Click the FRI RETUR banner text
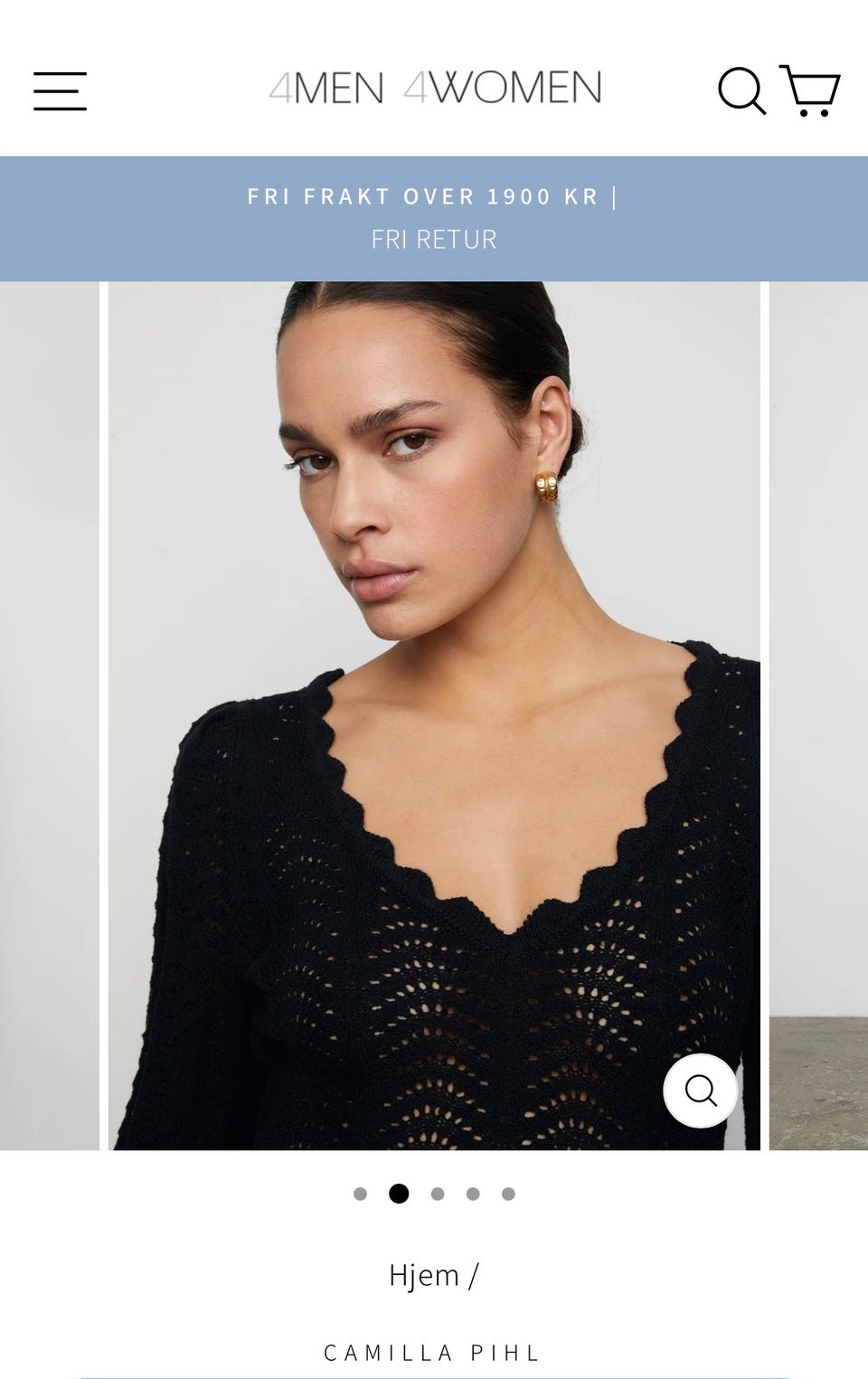The image size is (868, 1379). pos(434,240)
